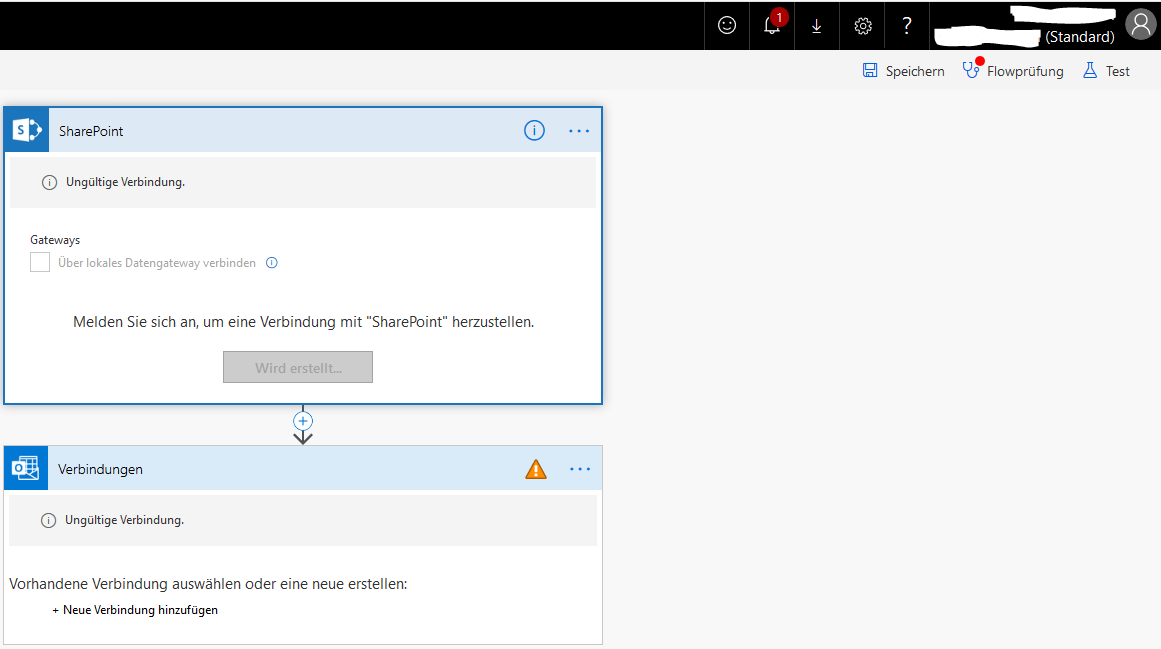
Task: Select the Verbindungen step title
Action: point(100,469)
